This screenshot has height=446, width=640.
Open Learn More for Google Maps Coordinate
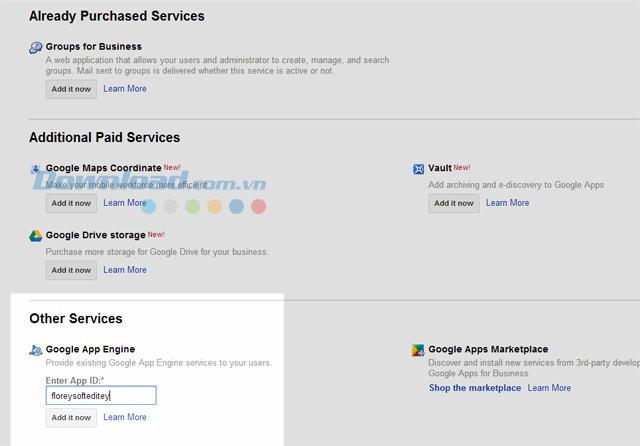click(124, 203)
